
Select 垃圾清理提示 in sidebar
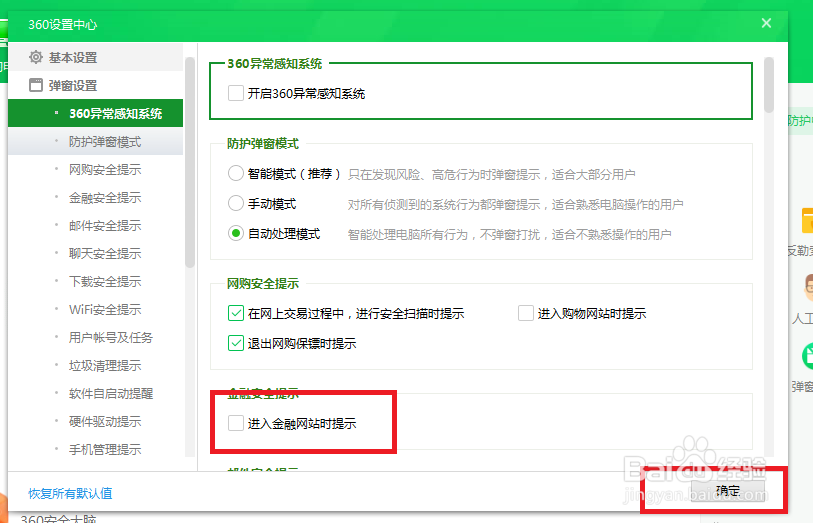[x=95, y=365]
